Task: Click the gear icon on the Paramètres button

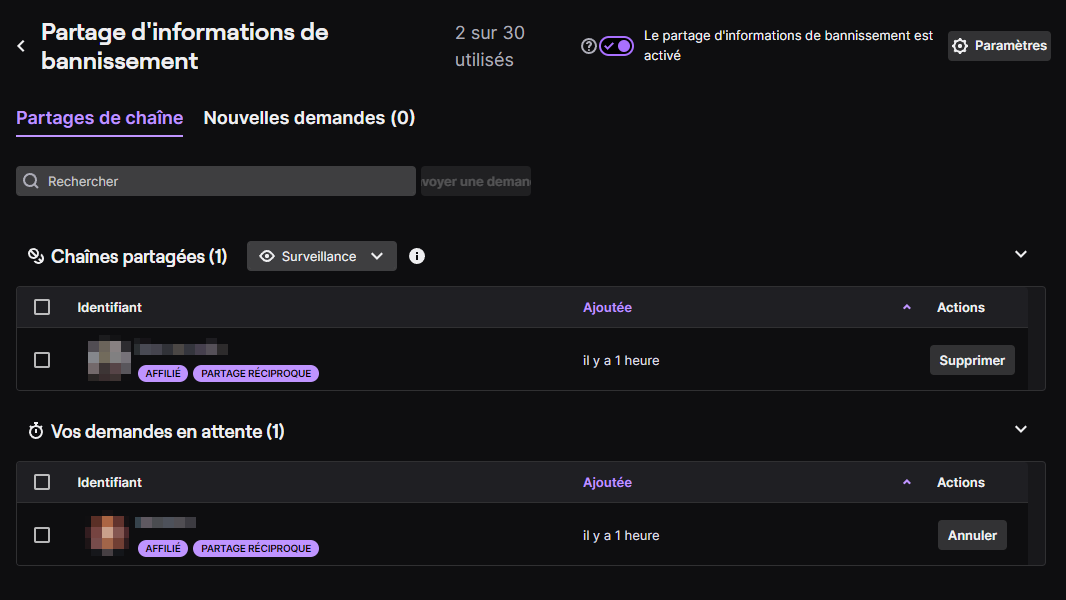Action: 961,45
